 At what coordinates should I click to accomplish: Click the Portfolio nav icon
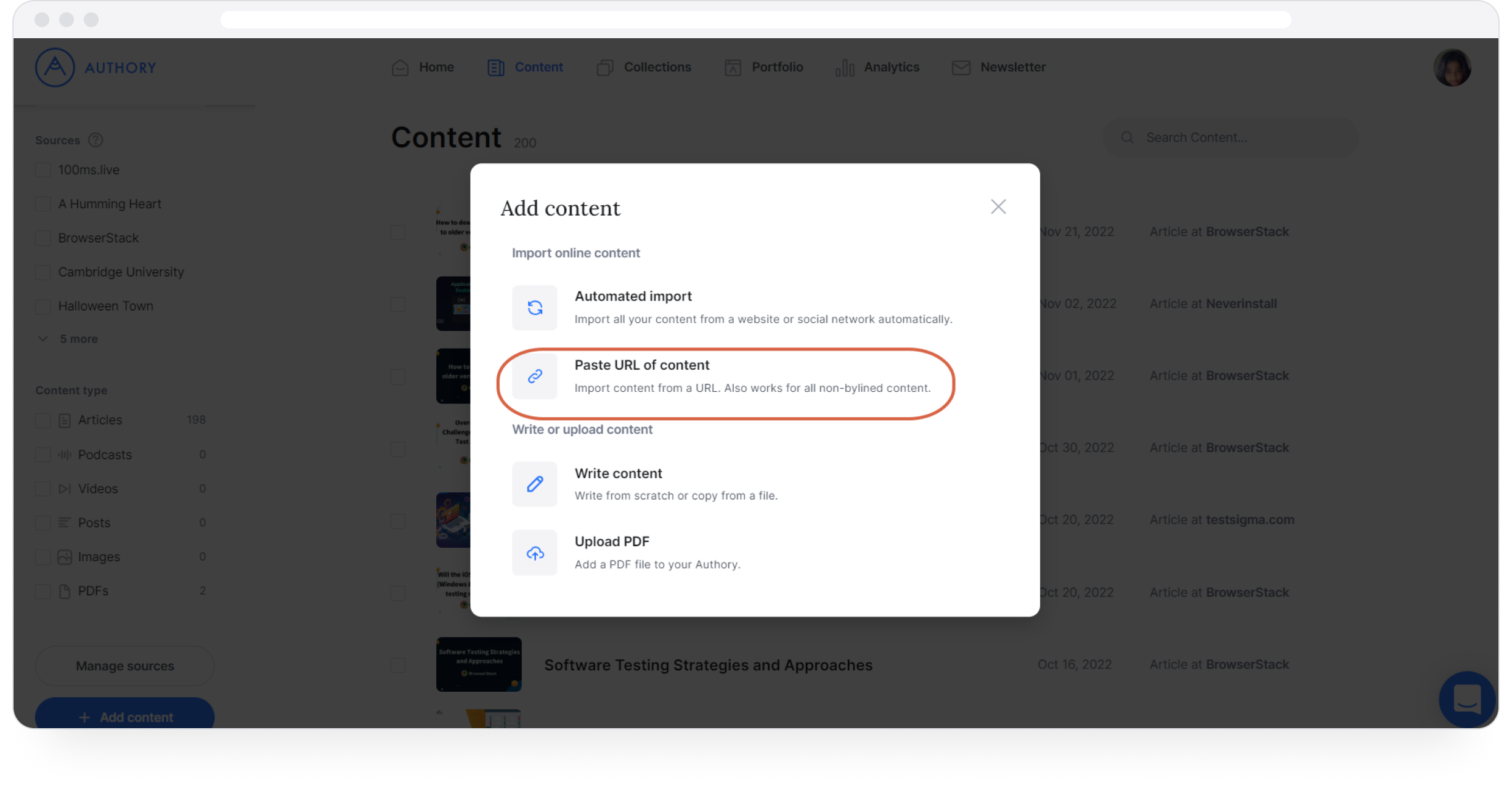pos(733,67)
